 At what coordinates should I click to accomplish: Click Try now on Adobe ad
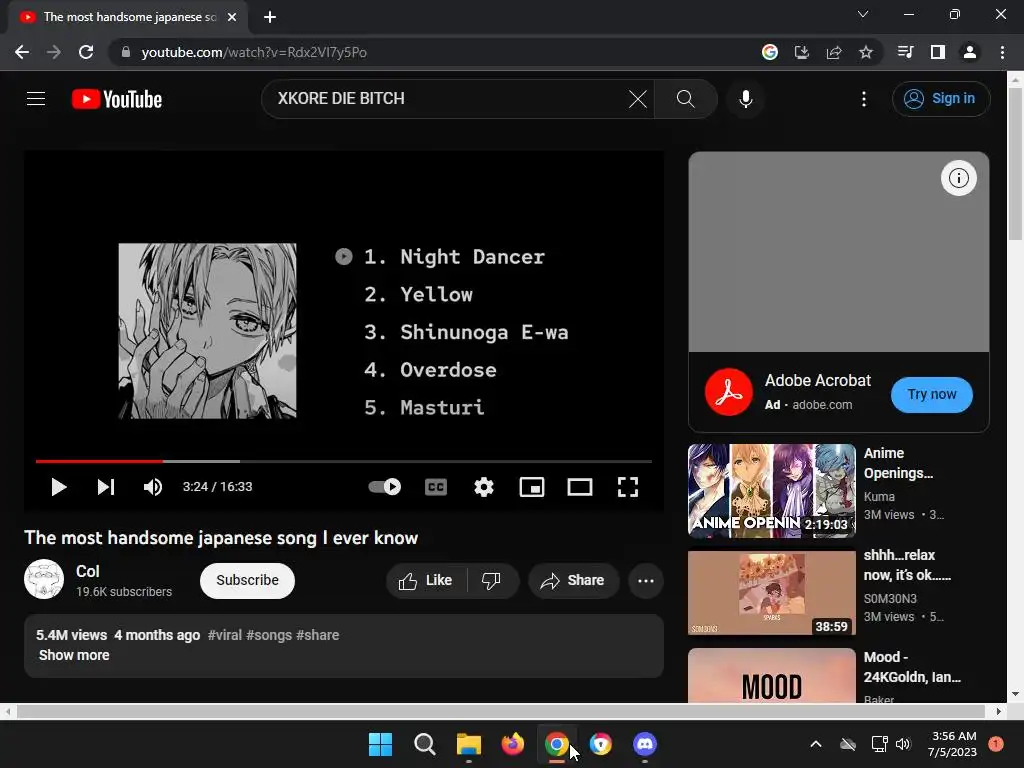click(932, 394)
